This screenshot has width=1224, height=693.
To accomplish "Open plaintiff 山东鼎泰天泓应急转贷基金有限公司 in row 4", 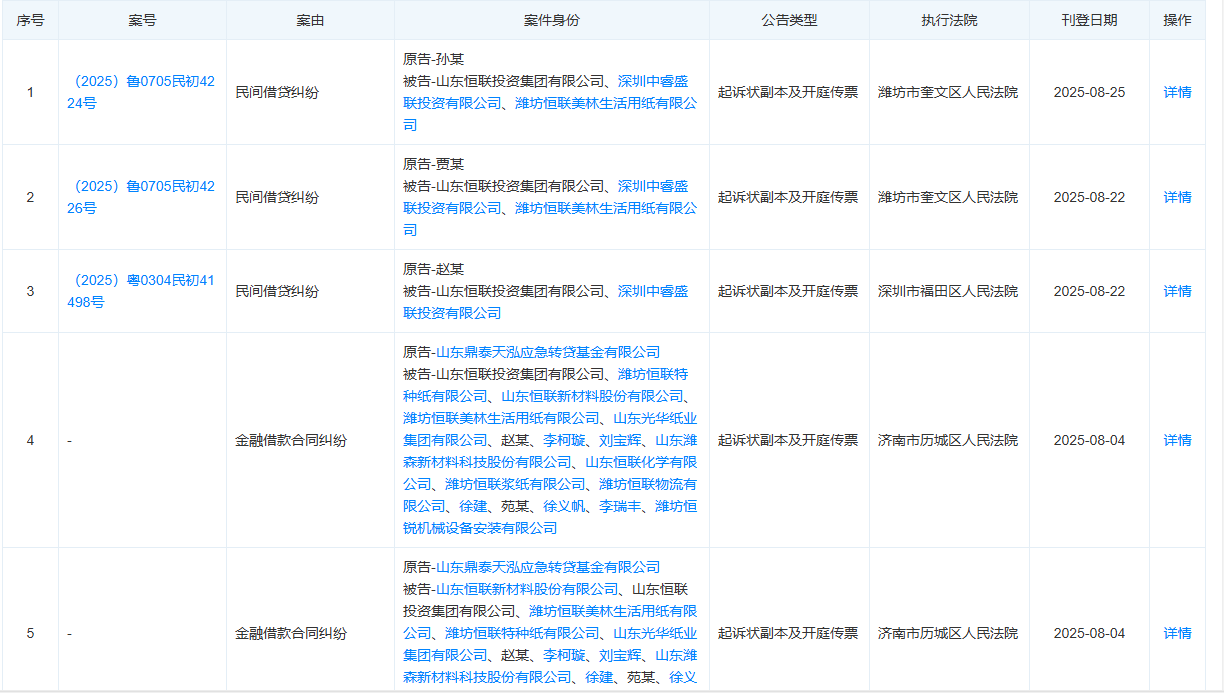I will point(548,352).
